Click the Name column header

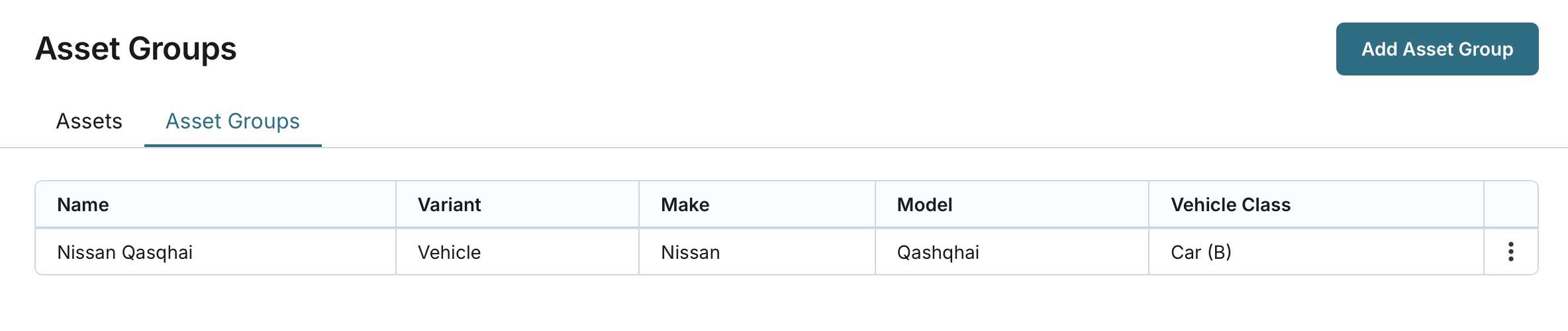[83, 205]
